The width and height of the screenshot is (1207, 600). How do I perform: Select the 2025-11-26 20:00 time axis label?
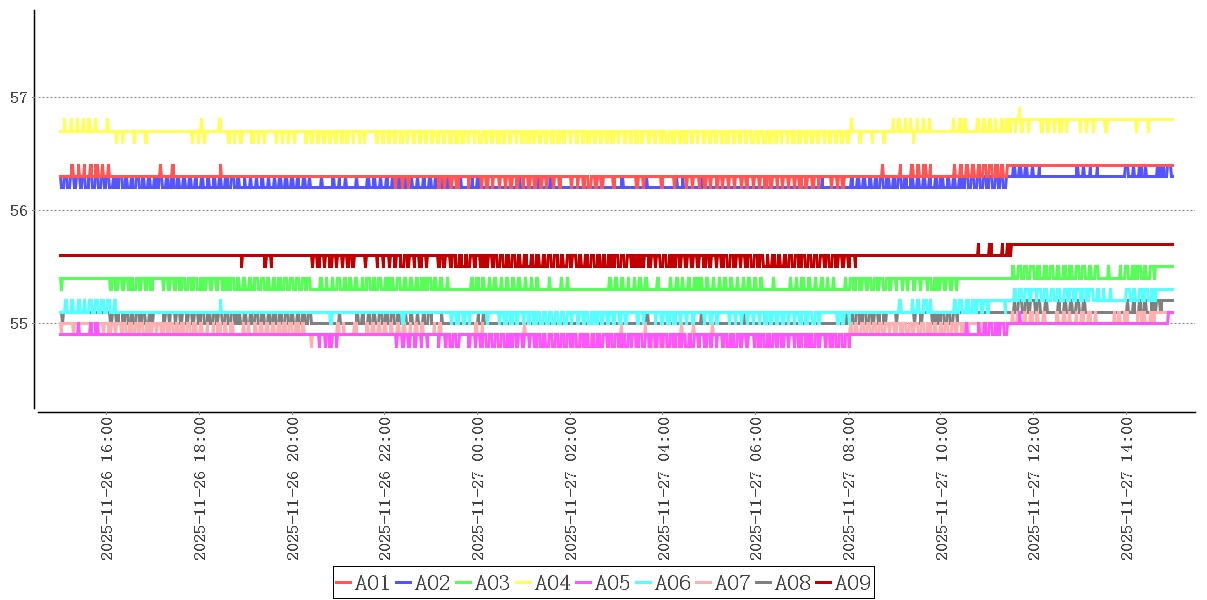point(292,489)
